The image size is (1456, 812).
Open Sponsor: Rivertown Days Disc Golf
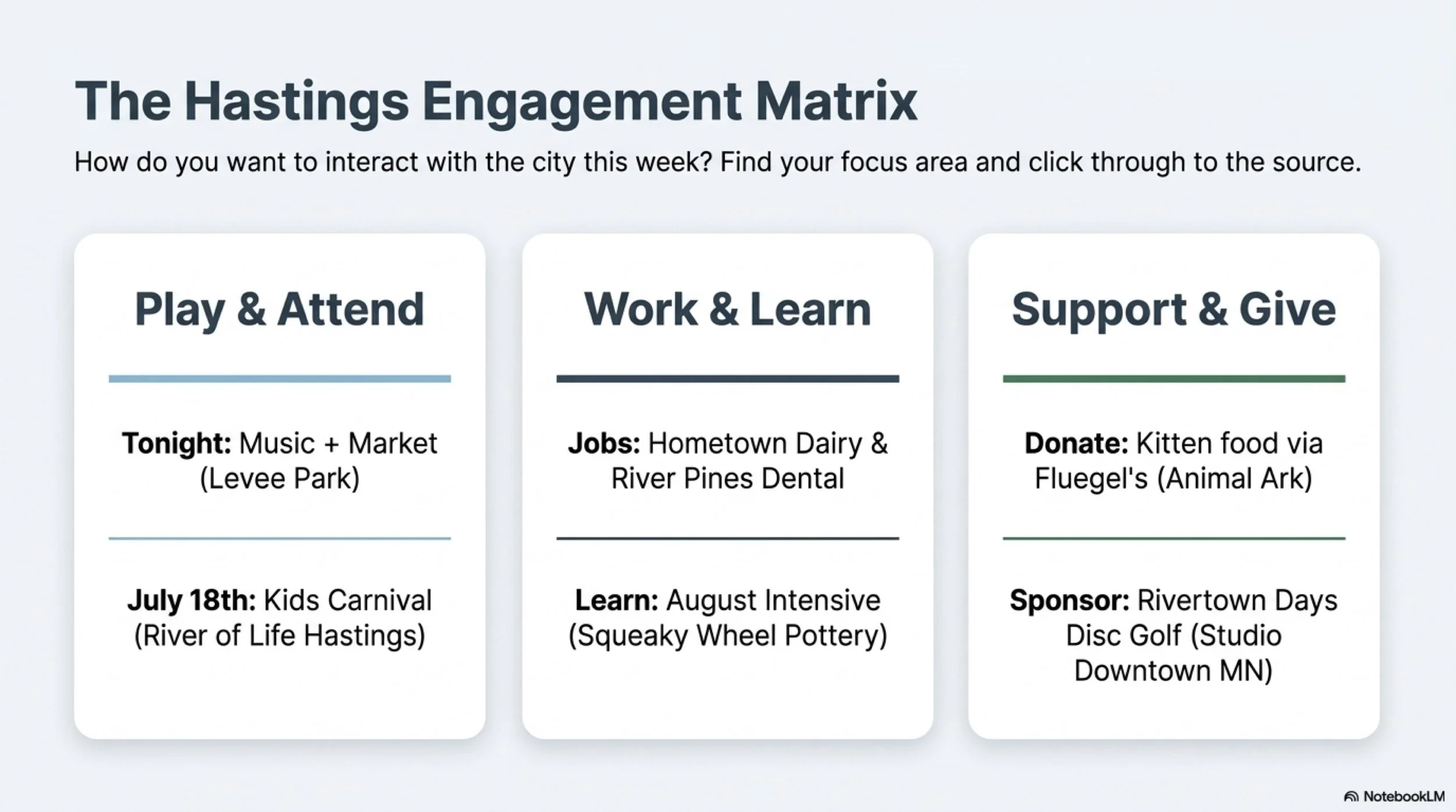point(1174,635)
